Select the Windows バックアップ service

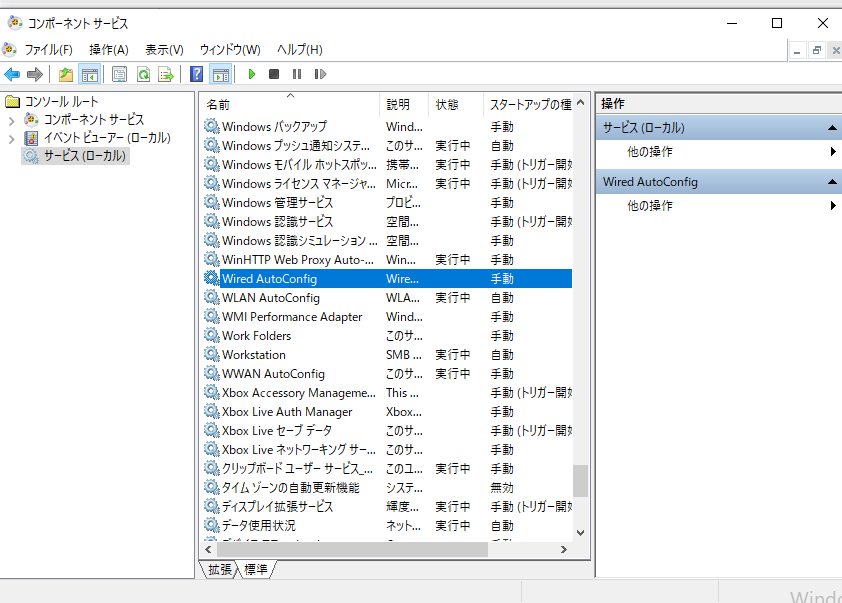click(x=387, y=127)
